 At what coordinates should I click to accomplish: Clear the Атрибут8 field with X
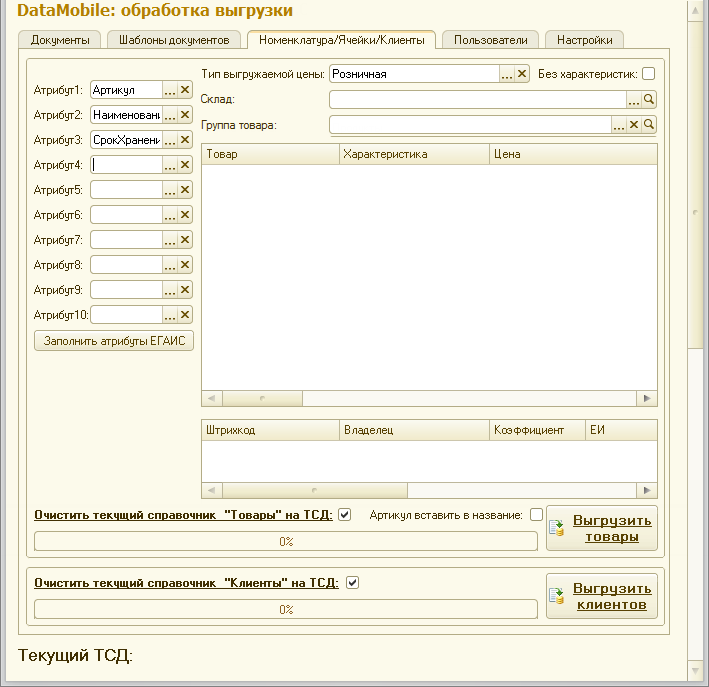[x=185, y=265]
